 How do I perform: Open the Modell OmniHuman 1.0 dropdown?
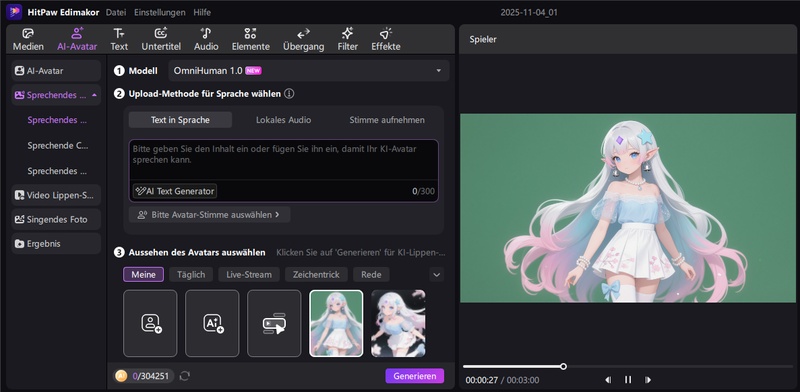point(309,70)
